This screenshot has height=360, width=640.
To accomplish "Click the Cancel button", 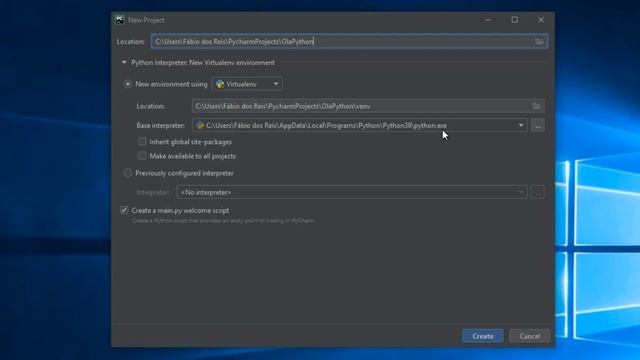I will click(529, 336).
